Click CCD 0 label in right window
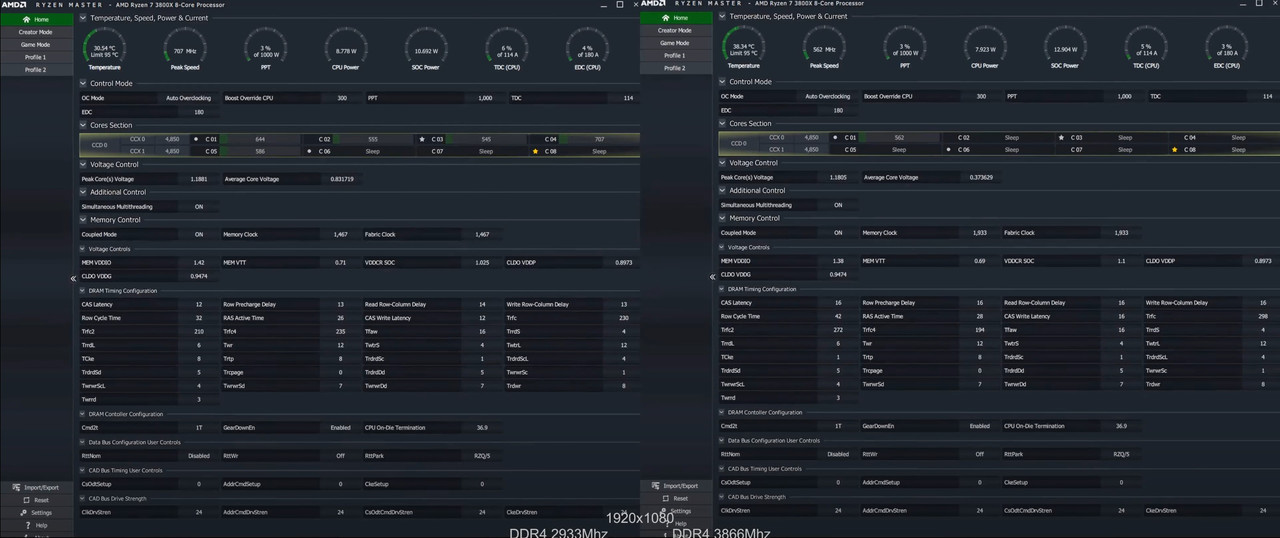 [x=738, y=143]
